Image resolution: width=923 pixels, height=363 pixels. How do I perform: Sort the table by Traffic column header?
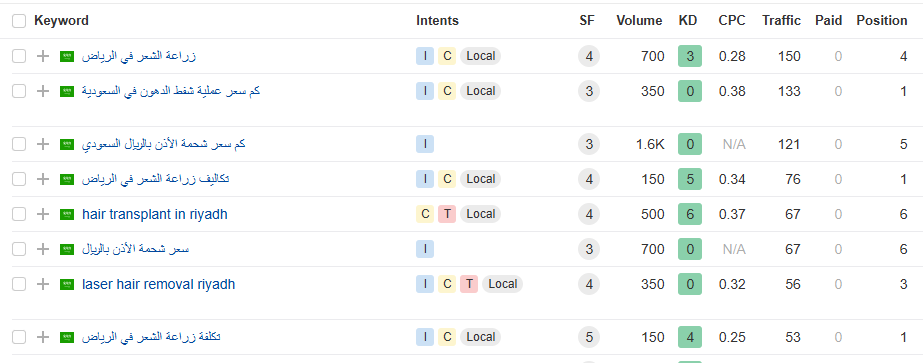tap(781, 21)
